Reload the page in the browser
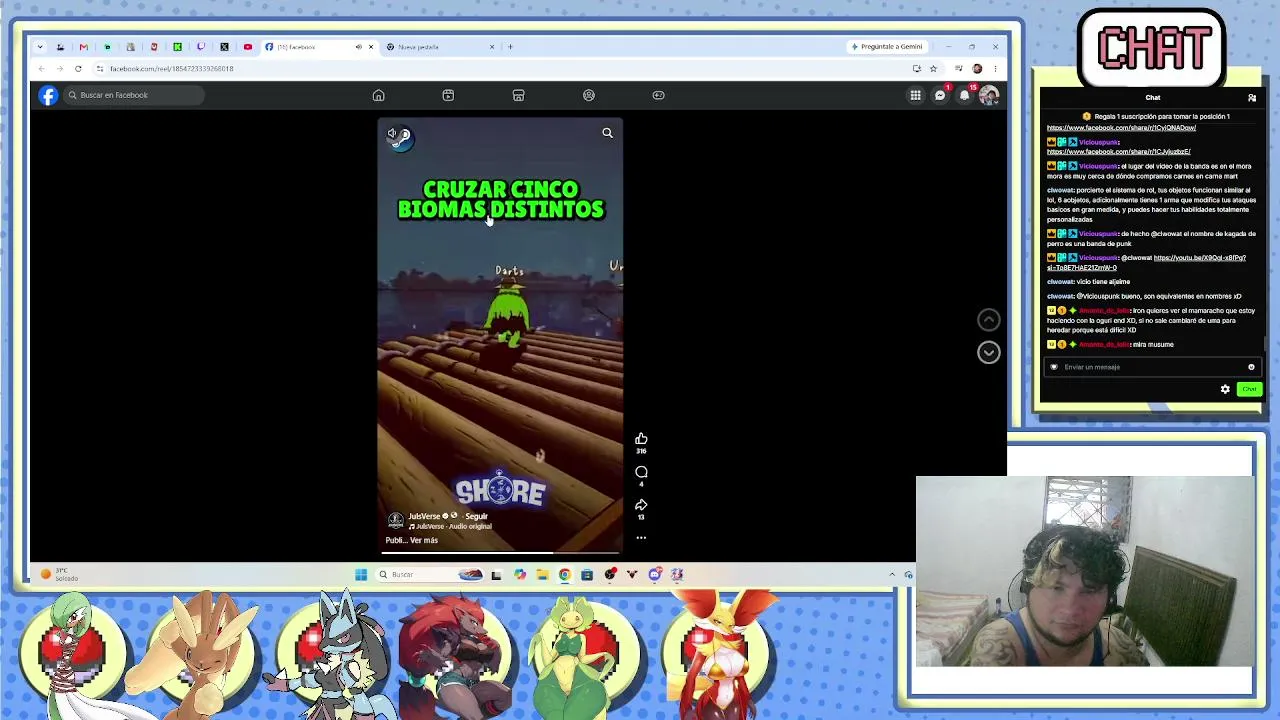 pos(78,69)
